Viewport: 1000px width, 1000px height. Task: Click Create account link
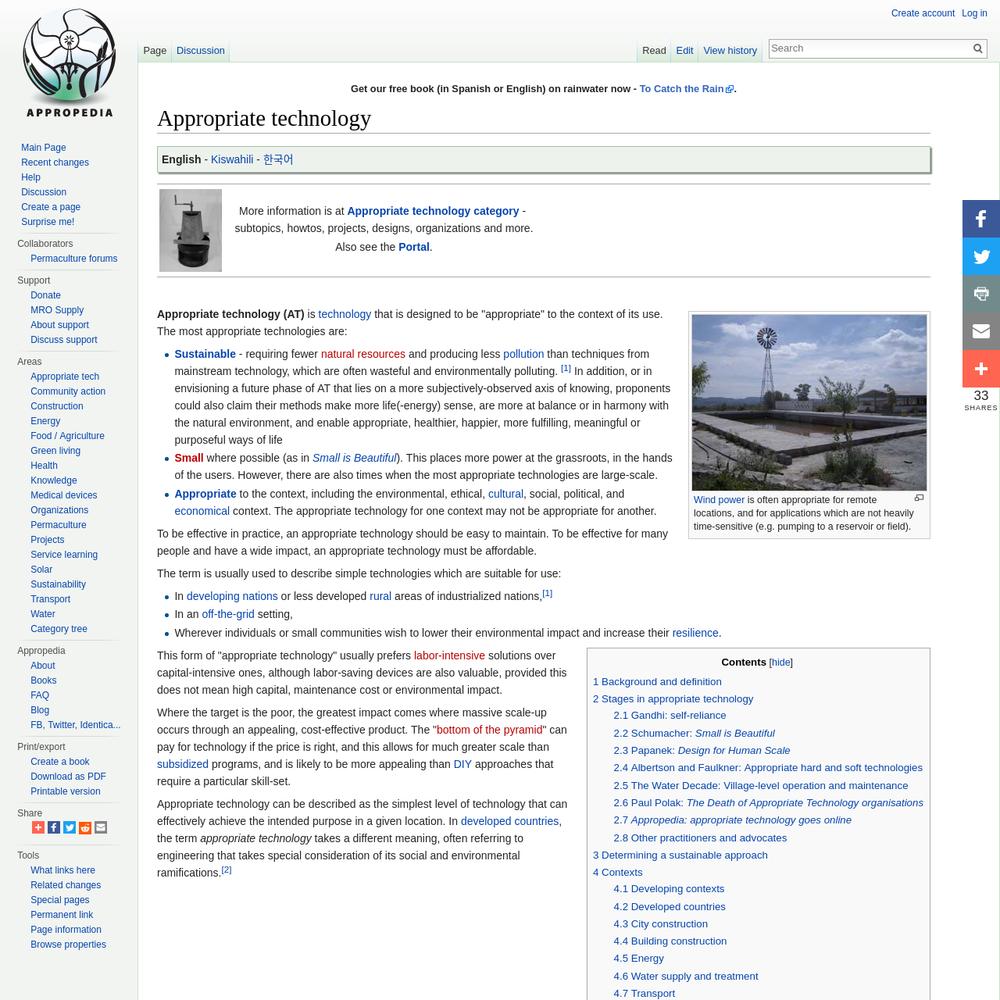tap(922, 13)
